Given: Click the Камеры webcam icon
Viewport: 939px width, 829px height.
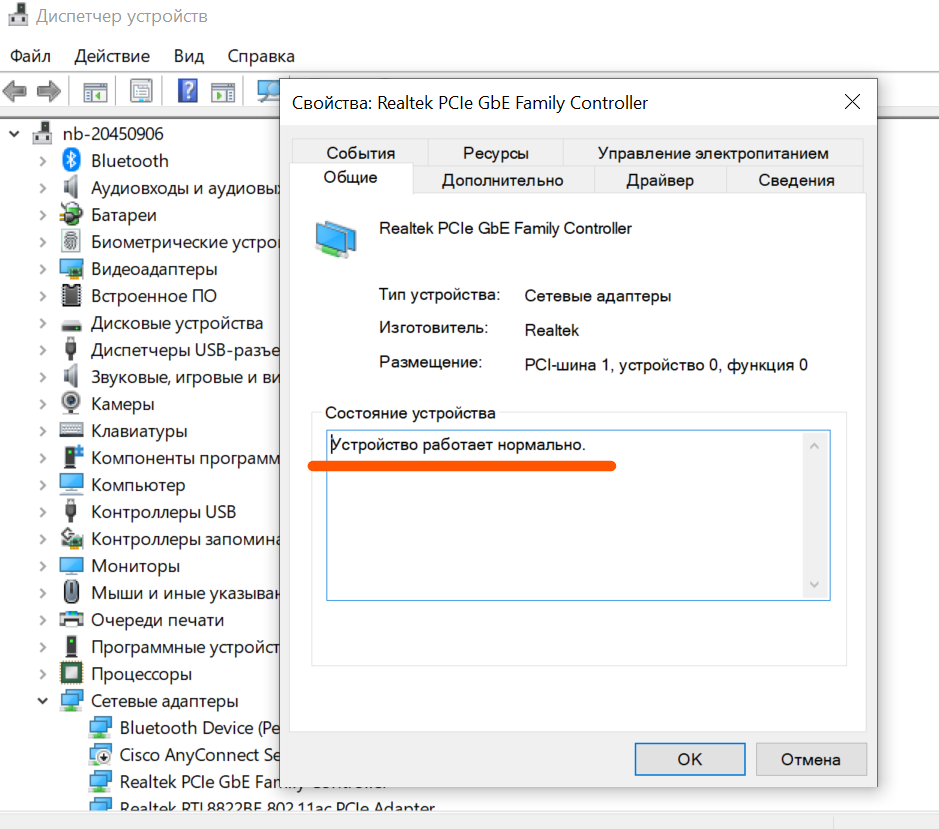Looking at the screenshot, I should click(71, 403).
